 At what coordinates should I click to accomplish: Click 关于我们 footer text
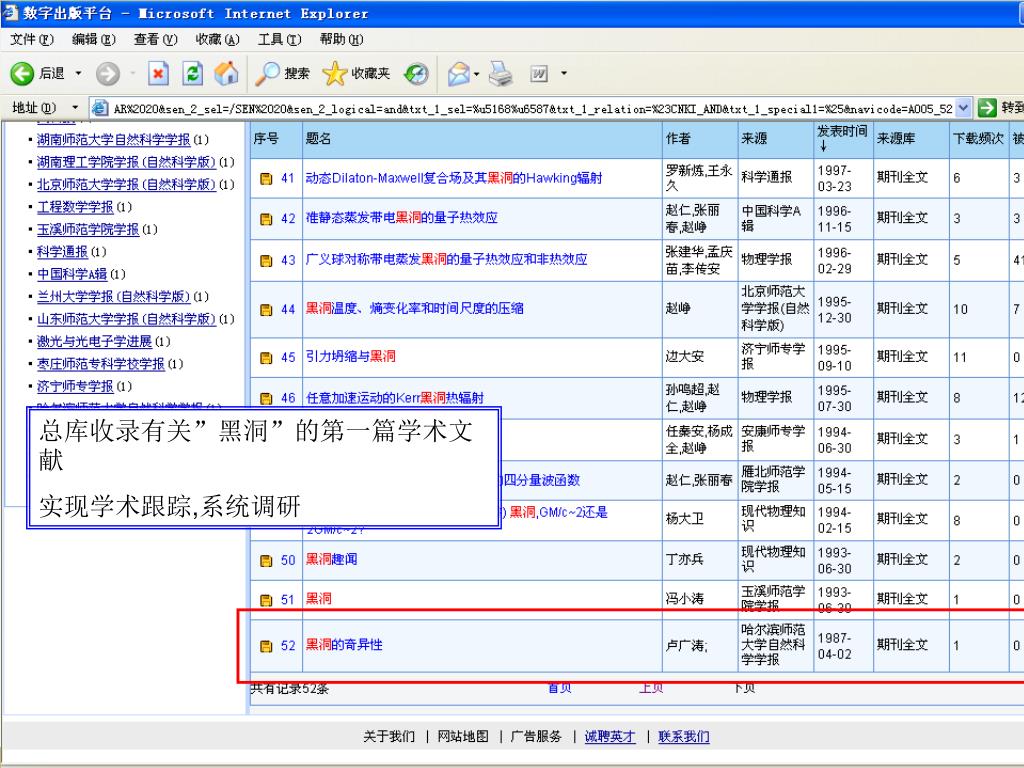point(389,737)
